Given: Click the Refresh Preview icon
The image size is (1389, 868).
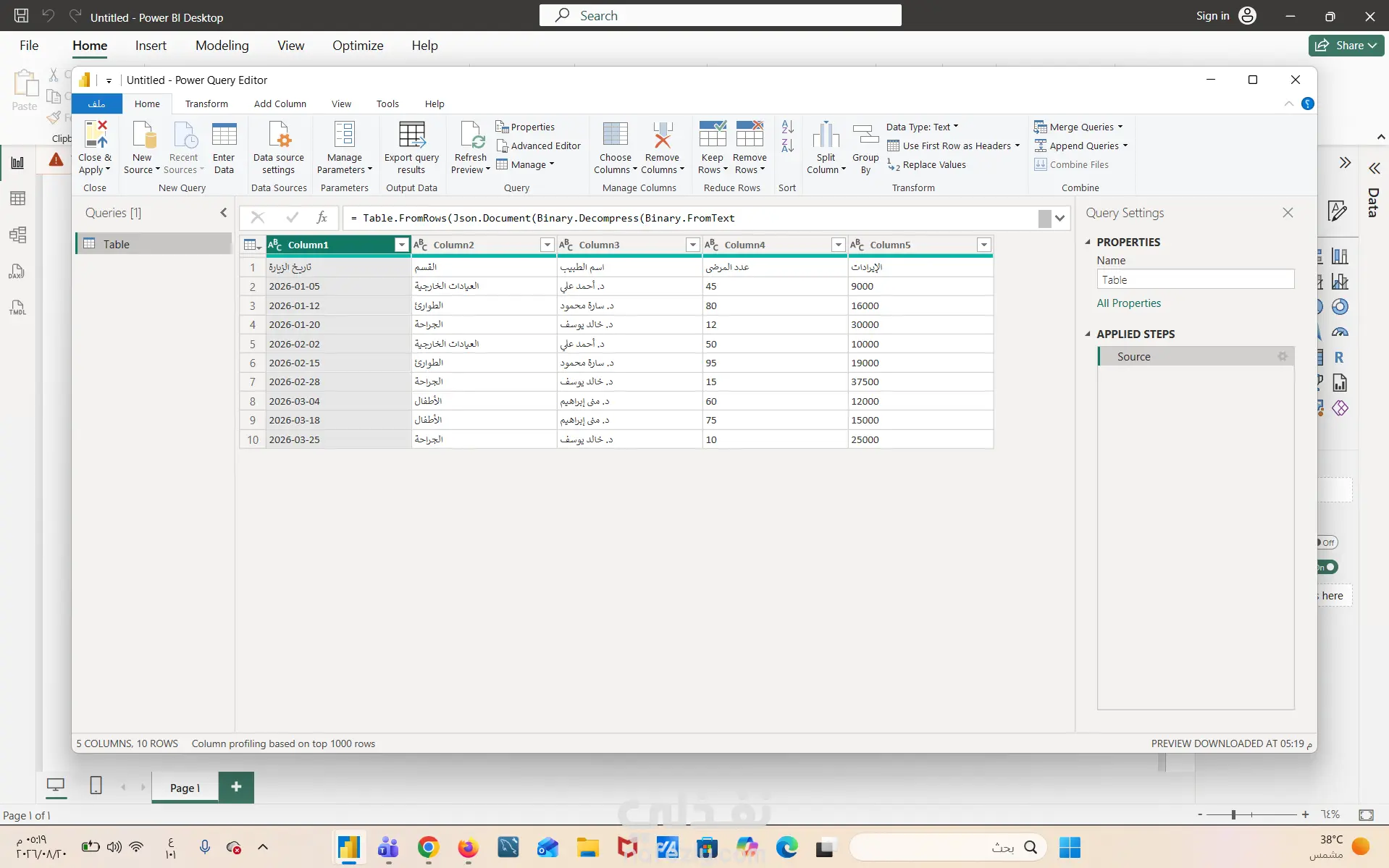Looking at the screenshot, I should click(471, 135).
